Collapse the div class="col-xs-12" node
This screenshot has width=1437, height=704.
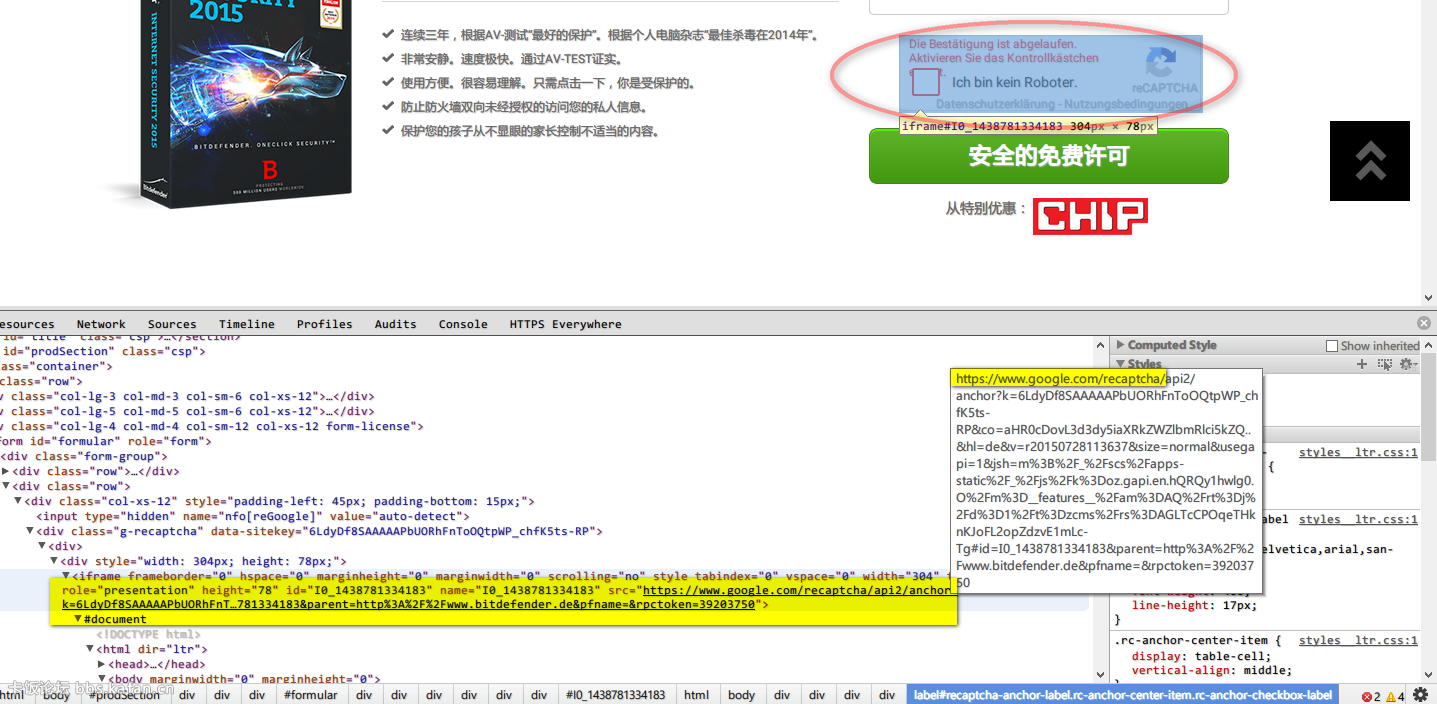click(19, 501)
